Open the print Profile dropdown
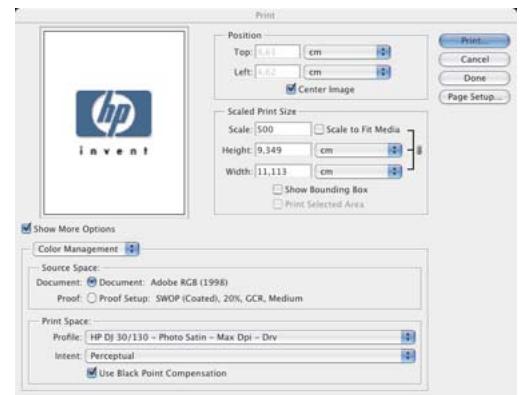 coord(250,337)
